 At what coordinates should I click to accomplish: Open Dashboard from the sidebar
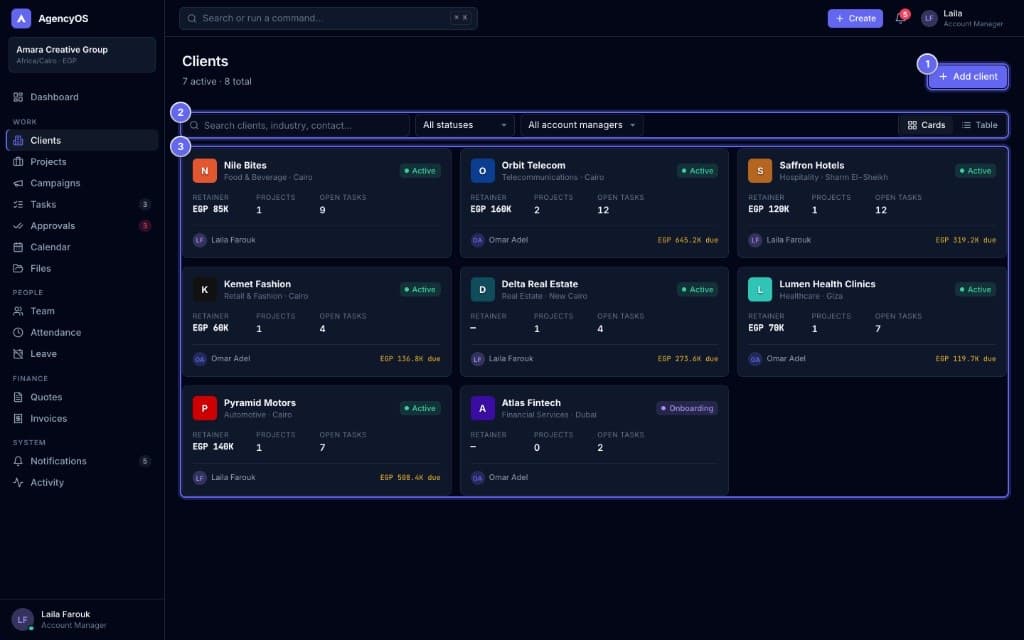pos(82,97)
